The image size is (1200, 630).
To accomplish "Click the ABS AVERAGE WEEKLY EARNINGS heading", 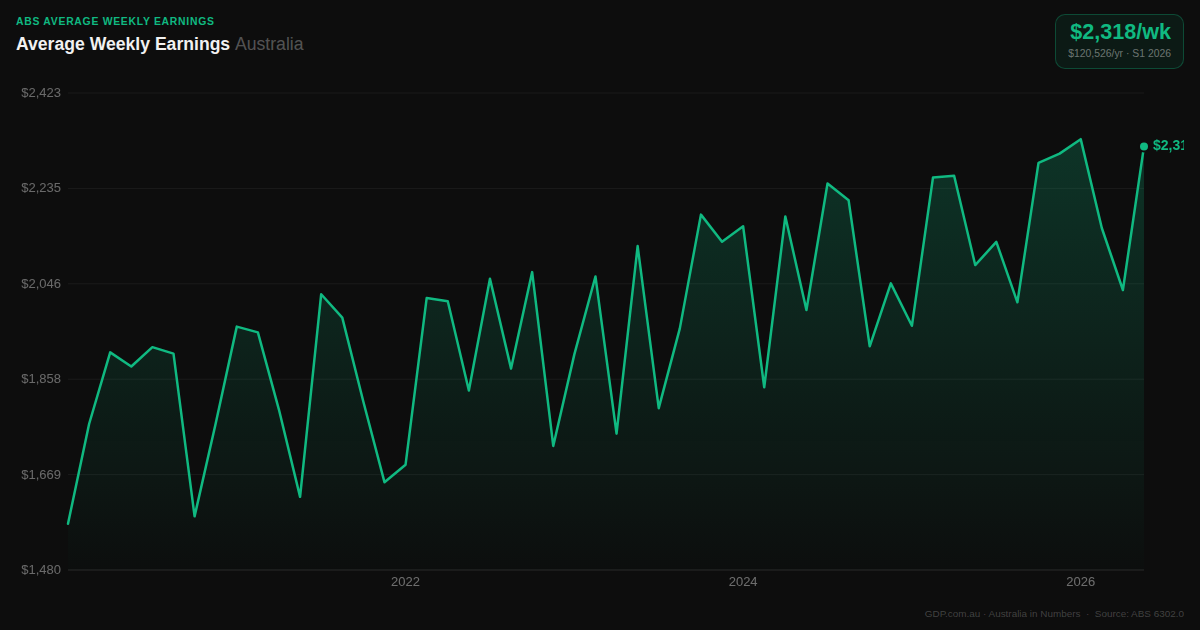I will 115,21.
